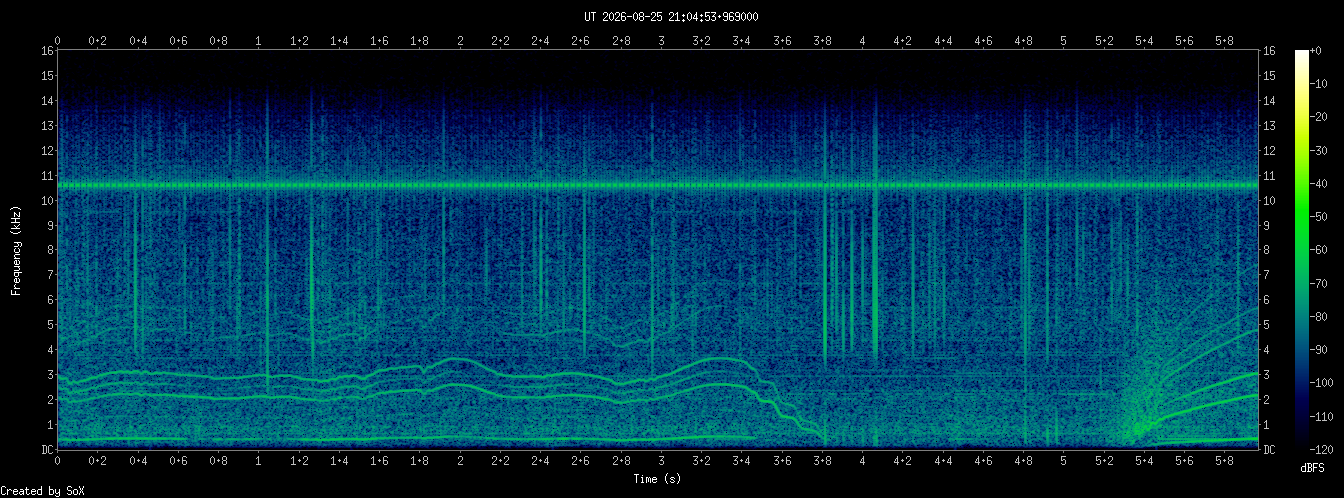Click the strong vertical spike just past 4 seconds
The width and height of the screenshot is (1344, 498).
[x=875, y=230]
